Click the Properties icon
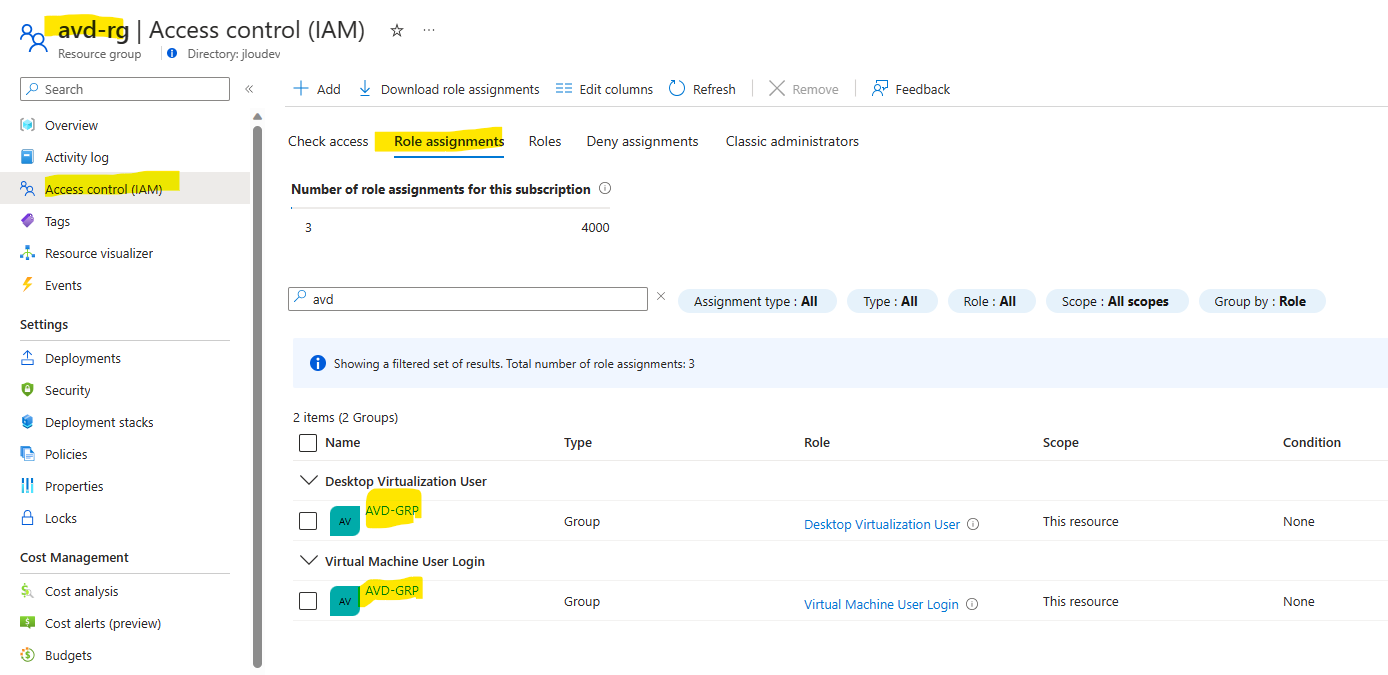 (x=28, y=486)
